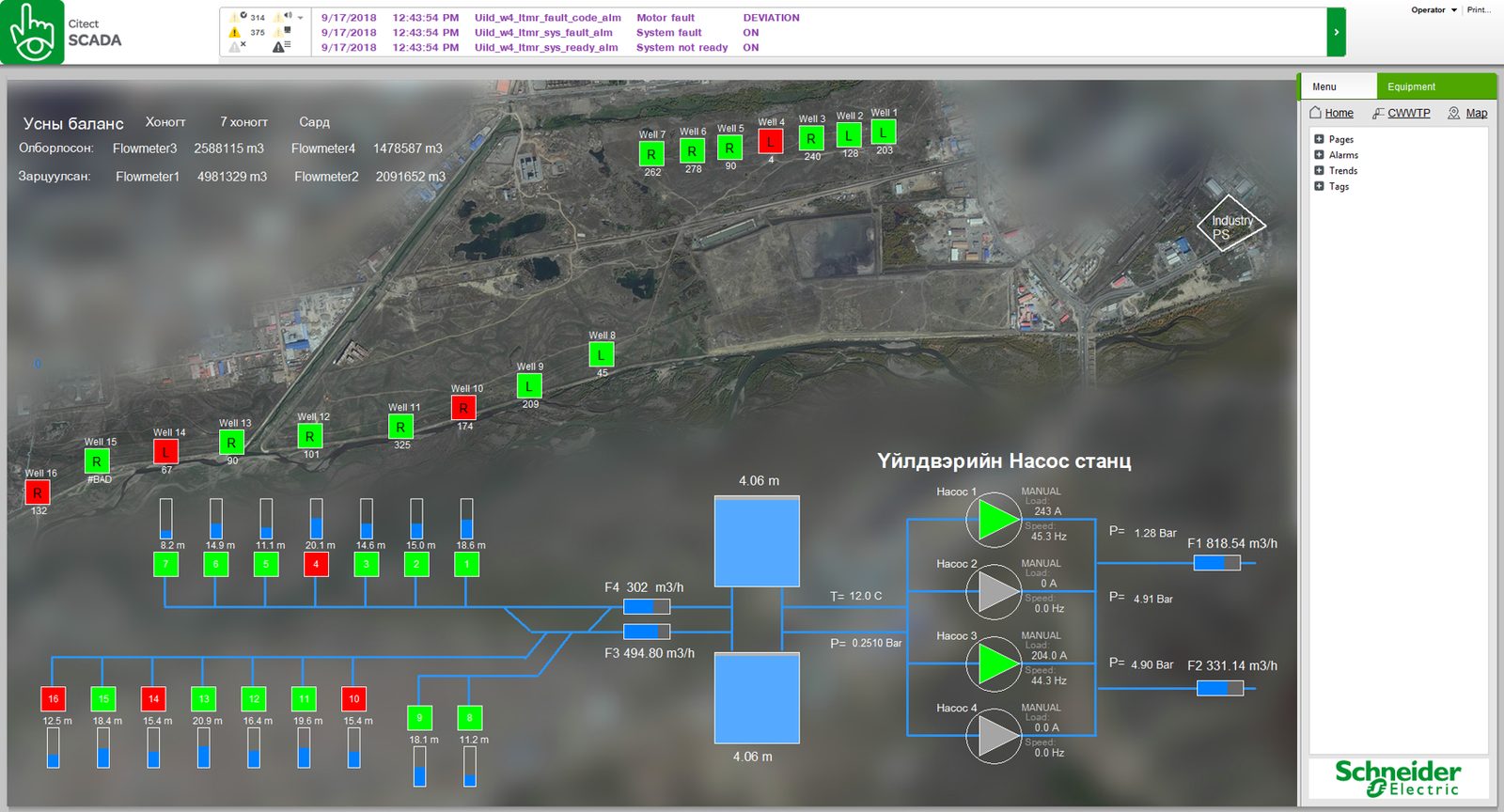Expand the Trends tree node
This screenshot has height=812, width=1504.
coord(1319,170)
